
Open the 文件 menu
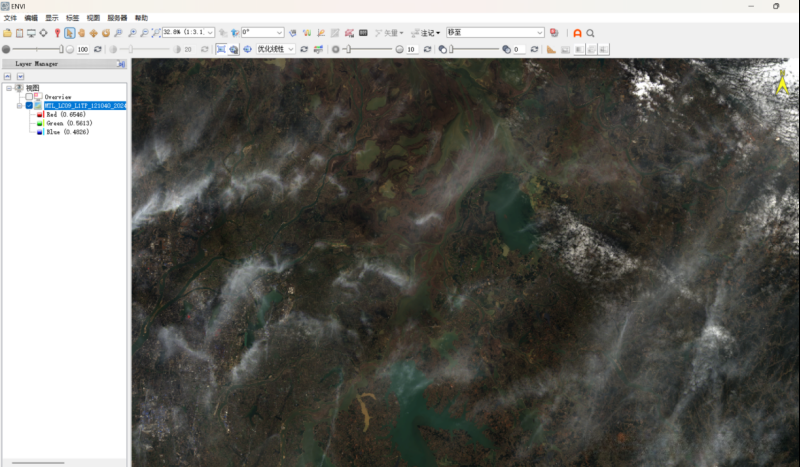(x=10, y=18)
